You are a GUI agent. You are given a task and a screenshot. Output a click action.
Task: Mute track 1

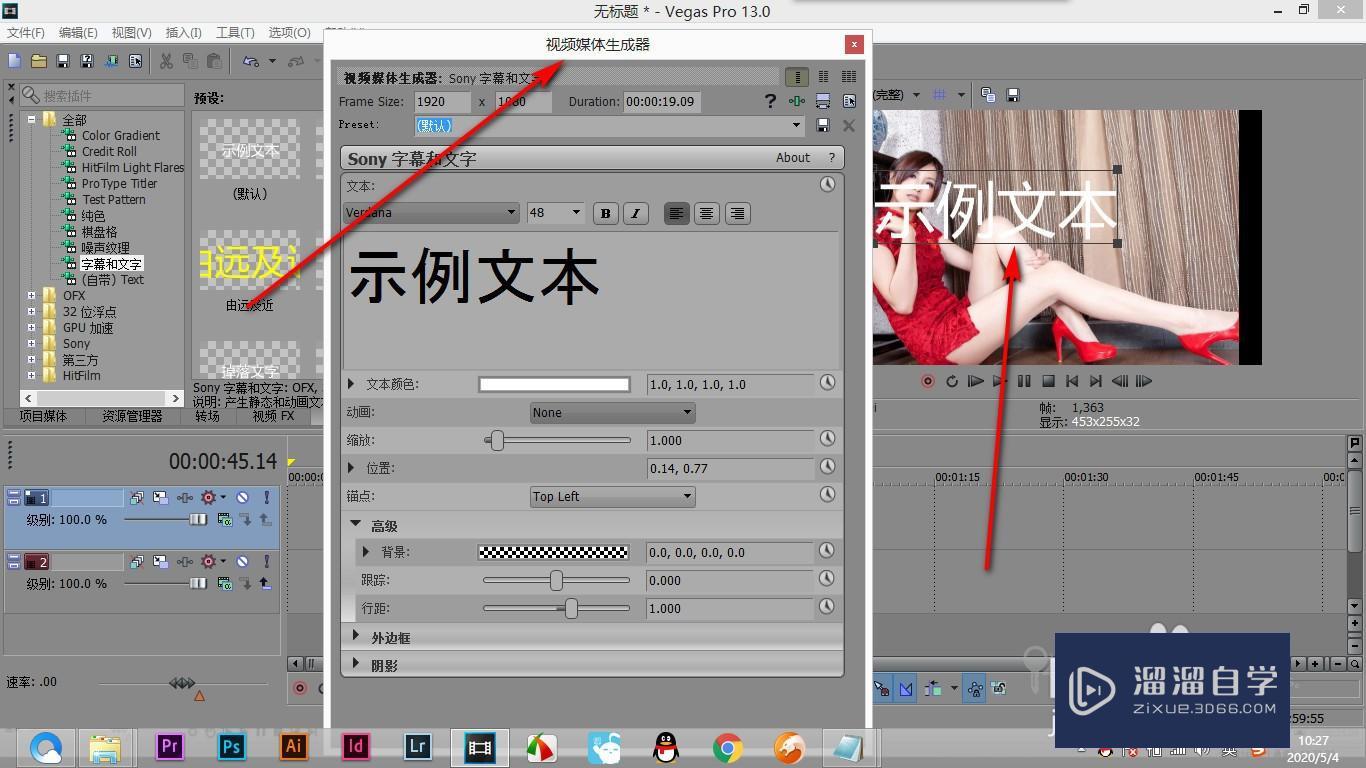pos(242,497)
